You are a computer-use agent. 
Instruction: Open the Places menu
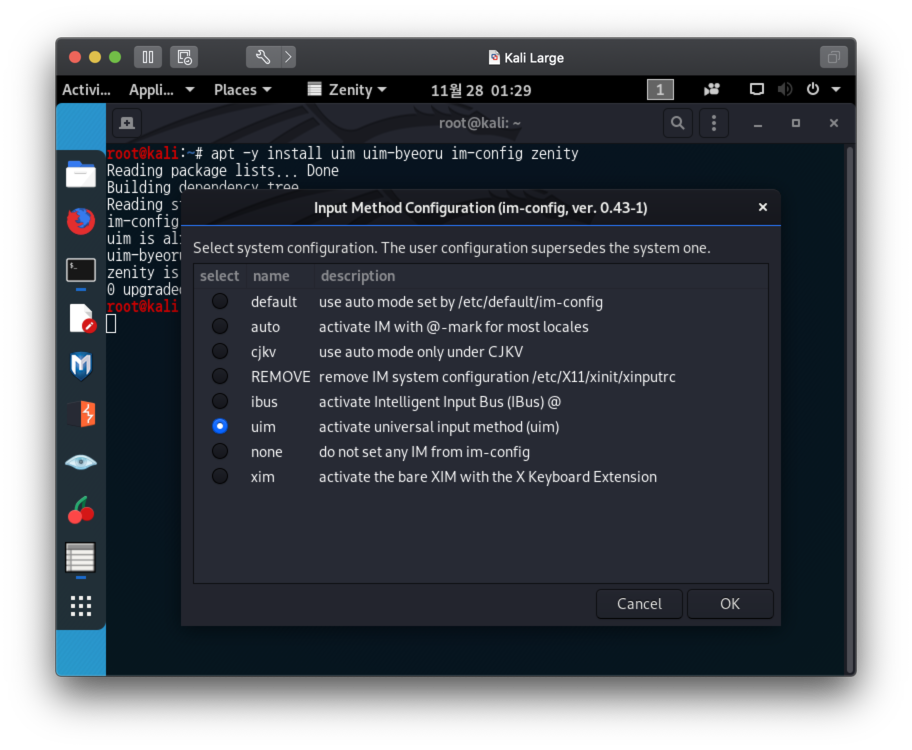pyautogui.click(x=243, y=90)
